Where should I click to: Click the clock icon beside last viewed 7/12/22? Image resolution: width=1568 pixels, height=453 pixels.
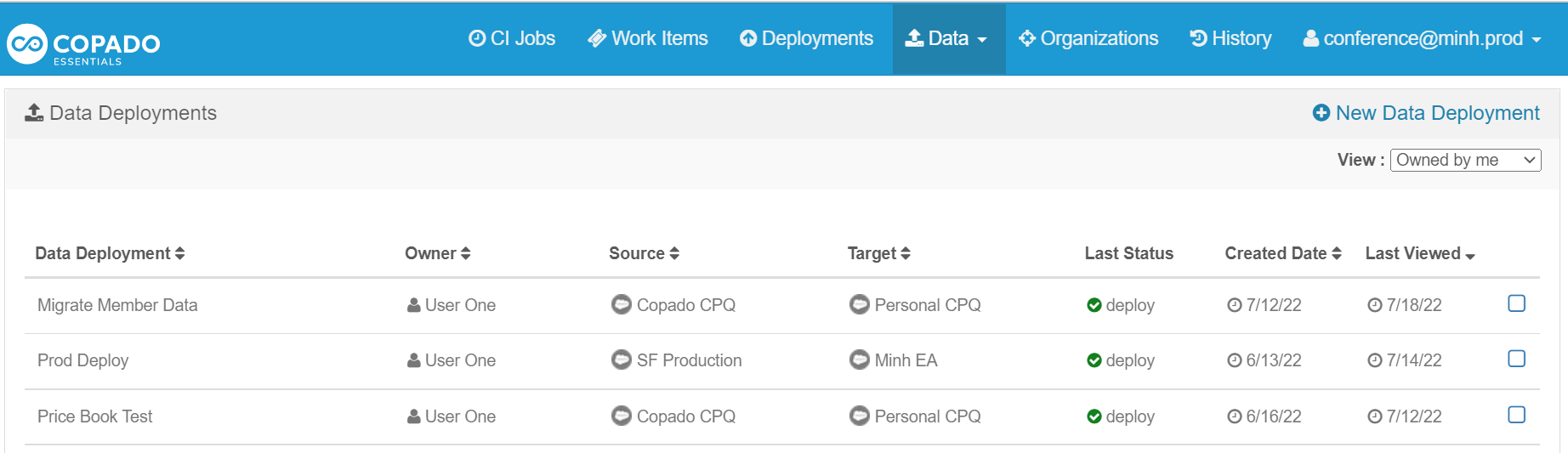click(x=1375, y=416)
